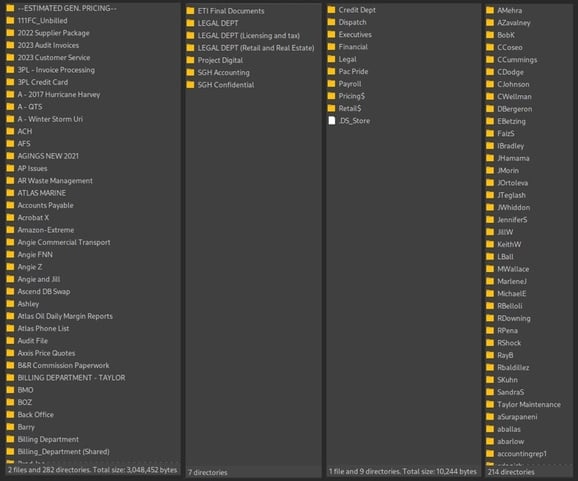578x481 pixels.
Task: Click the 214 directories status text
Action: (x=511, y=471)
